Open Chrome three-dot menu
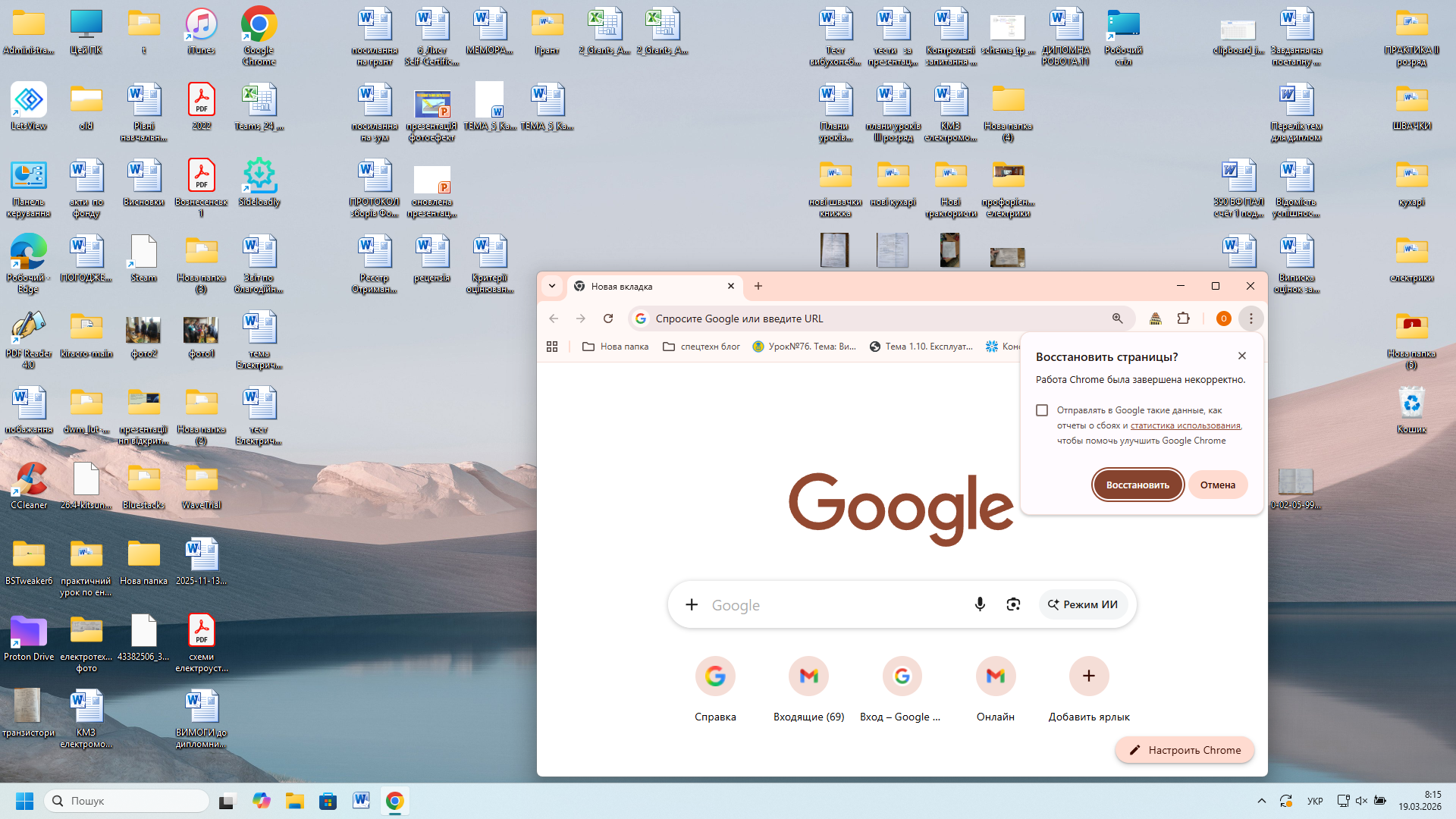The width and height of the screenshot is (1456, 819). pyautogui.click(x=1250, y=318)
